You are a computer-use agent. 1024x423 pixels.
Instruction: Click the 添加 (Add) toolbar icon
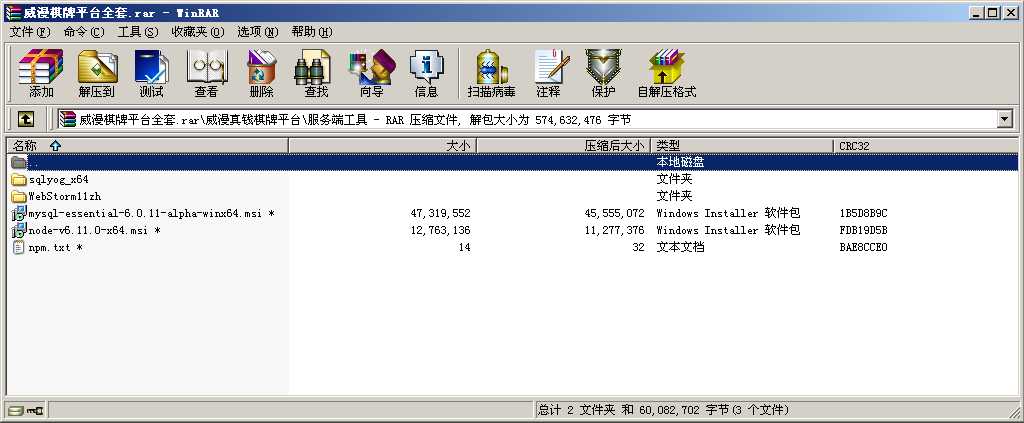[40, 73]
